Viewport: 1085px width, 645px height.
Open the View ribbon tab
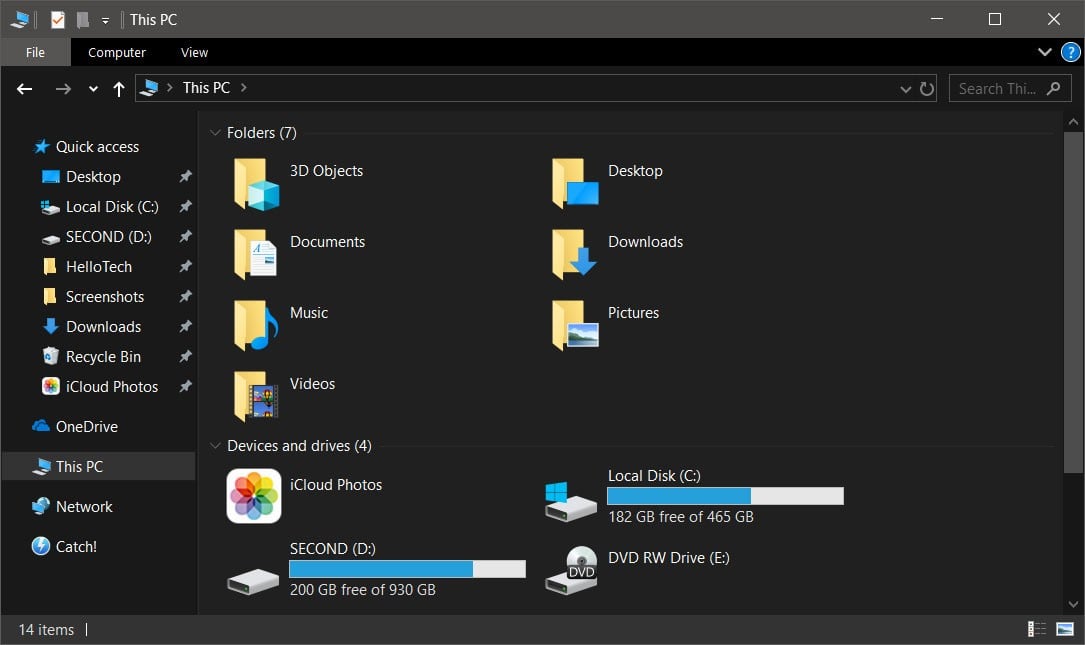194,52
